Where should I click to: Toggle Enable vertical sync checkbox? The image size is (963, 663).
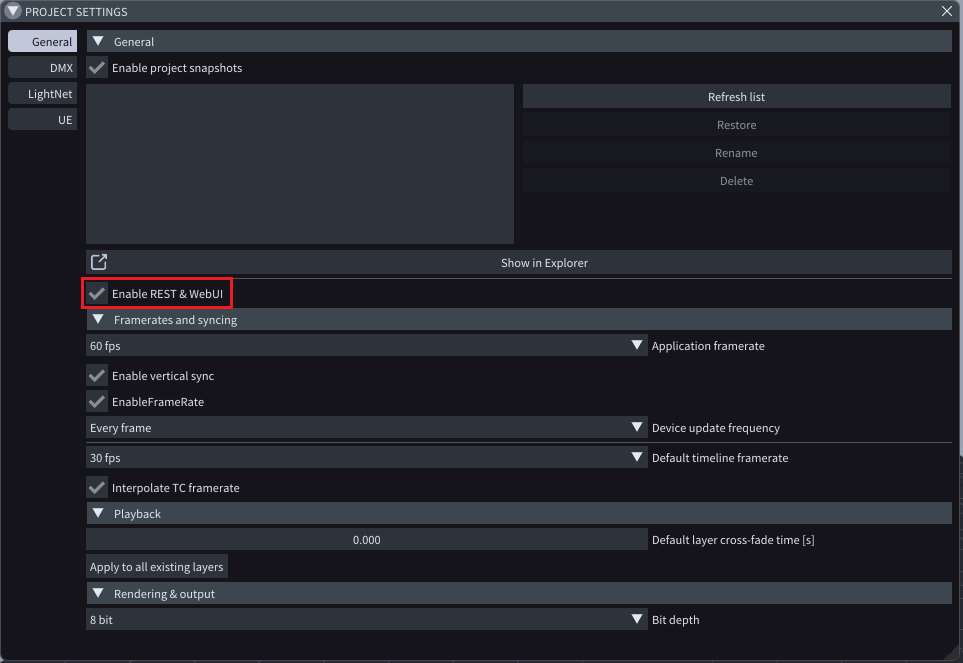[x=97, y=376]
